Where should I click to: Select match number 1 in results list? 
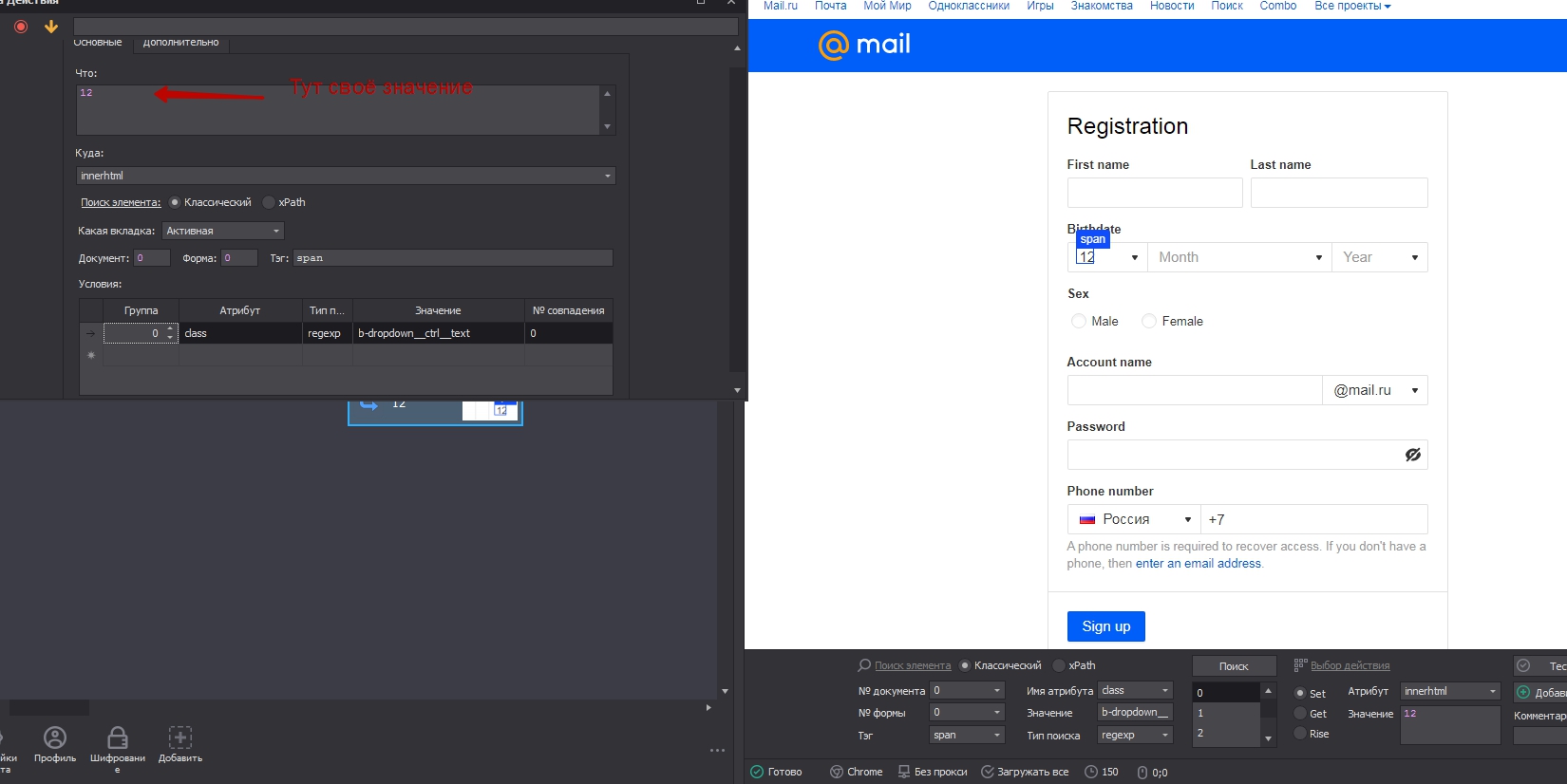pyautogui.click(x=1226, y=713)
